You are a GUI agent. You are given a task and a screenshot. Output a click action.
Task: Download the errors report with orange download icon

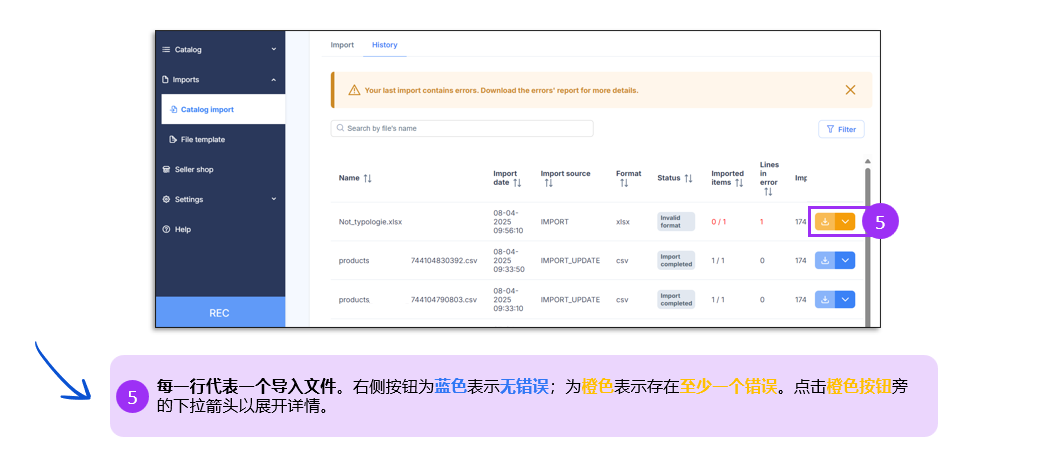[825, 222]
